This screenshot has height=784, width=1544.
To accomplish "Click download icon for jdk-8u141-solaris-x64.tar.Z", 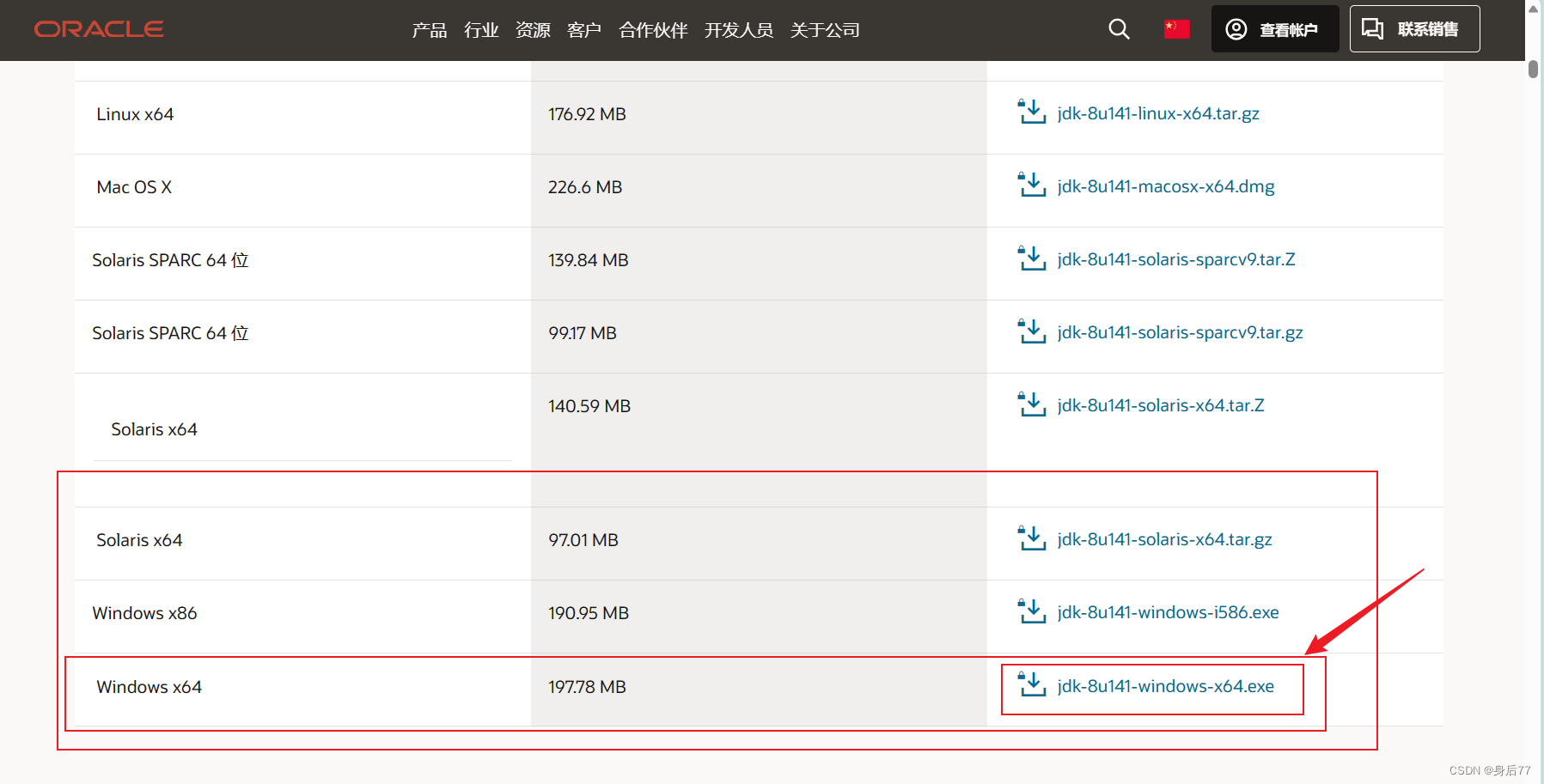I will 1032,404.
